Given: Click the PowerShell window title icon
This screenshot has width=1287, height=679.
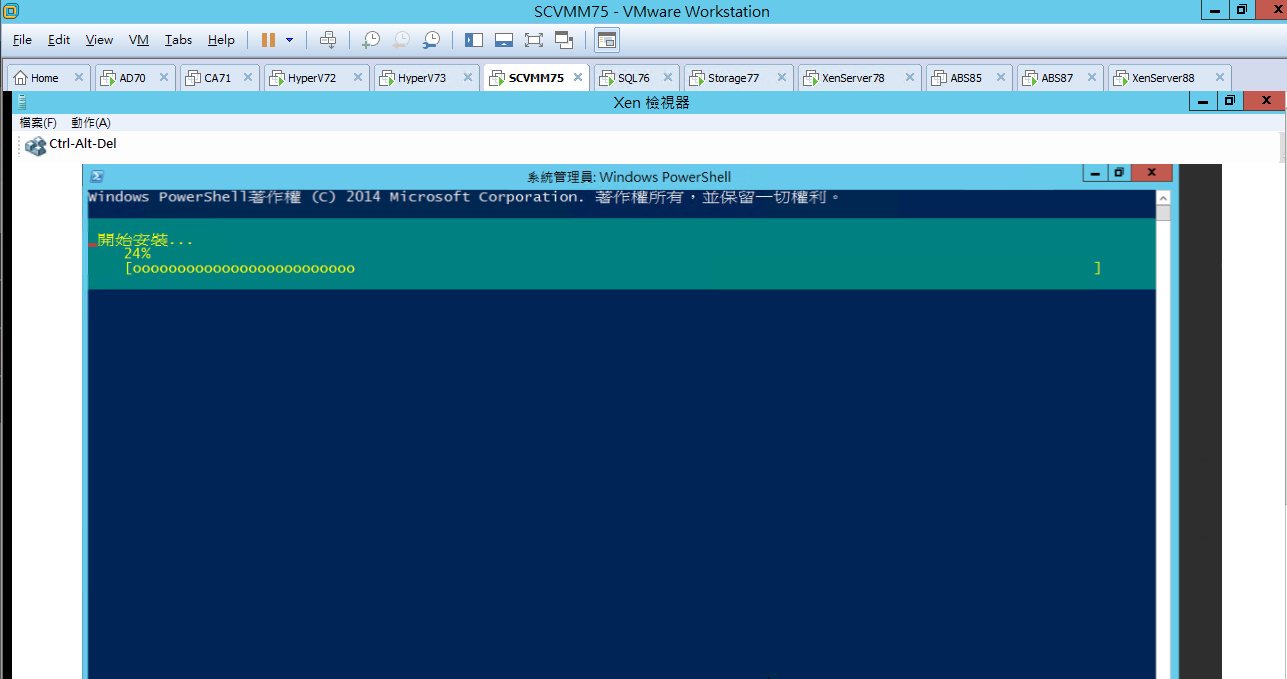Looking at the screenshot, I should (98, 176).
